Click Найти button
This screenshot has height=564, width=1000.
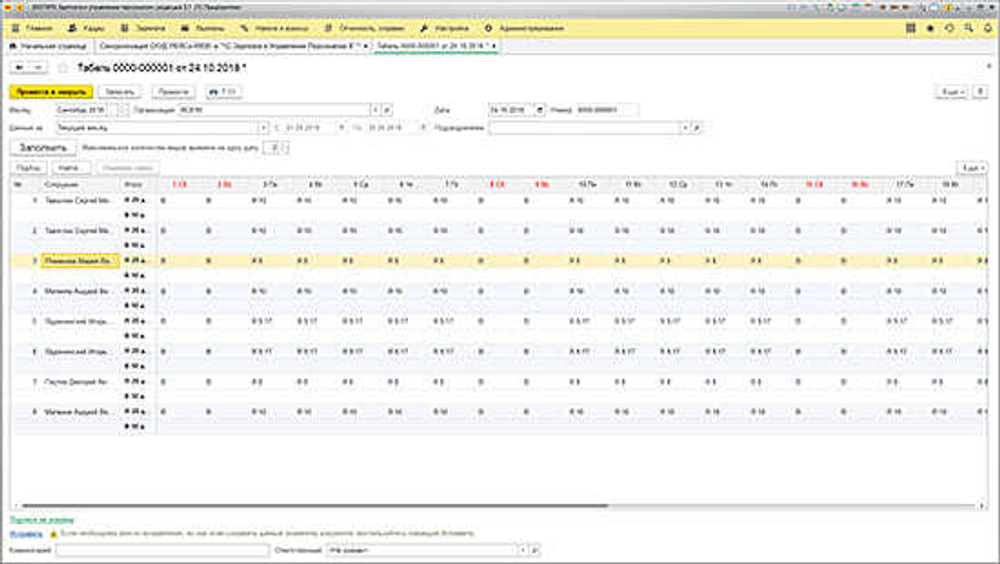70,168
